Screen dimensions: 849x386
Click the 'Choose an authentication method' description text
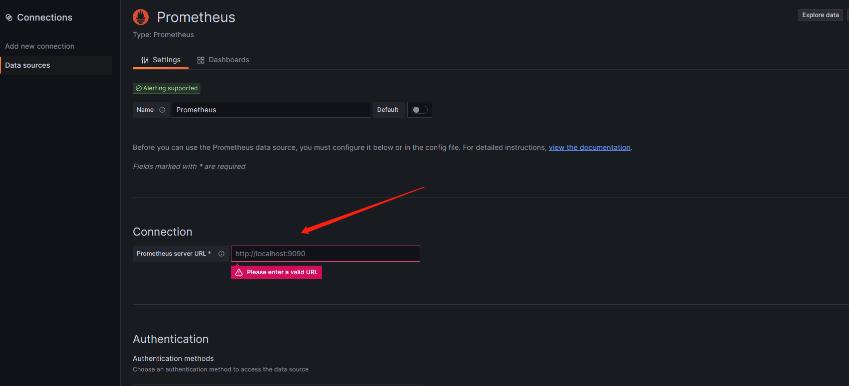(220, 369)
